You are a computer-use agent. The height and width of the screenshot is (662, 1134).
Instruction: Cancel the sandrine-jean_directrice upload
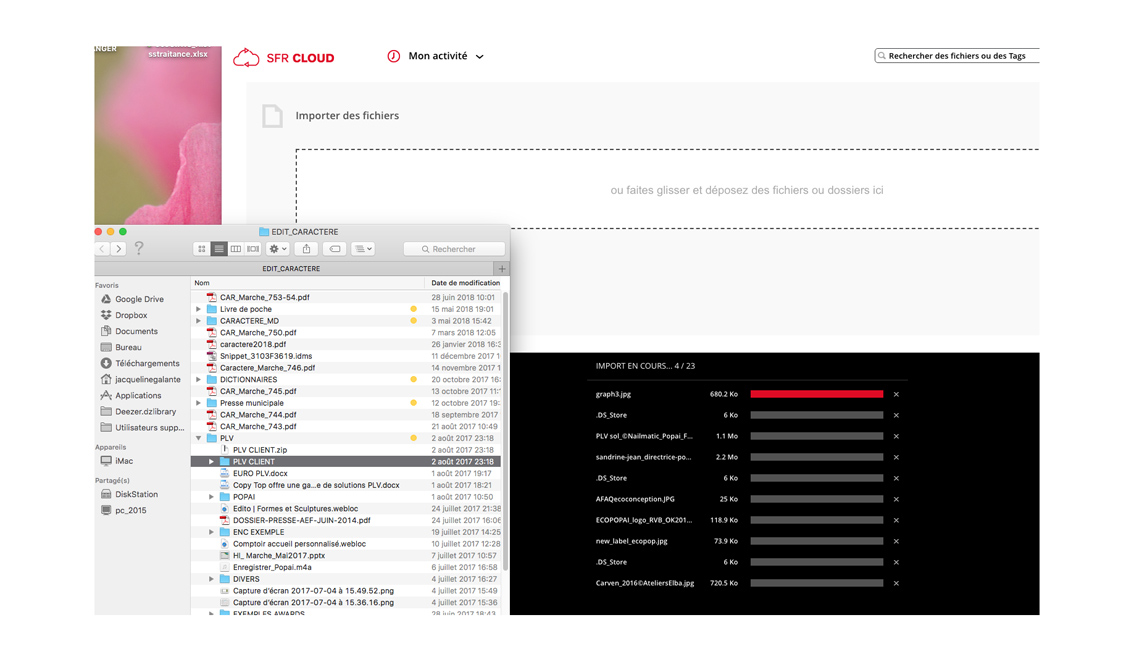click(896, 457)
